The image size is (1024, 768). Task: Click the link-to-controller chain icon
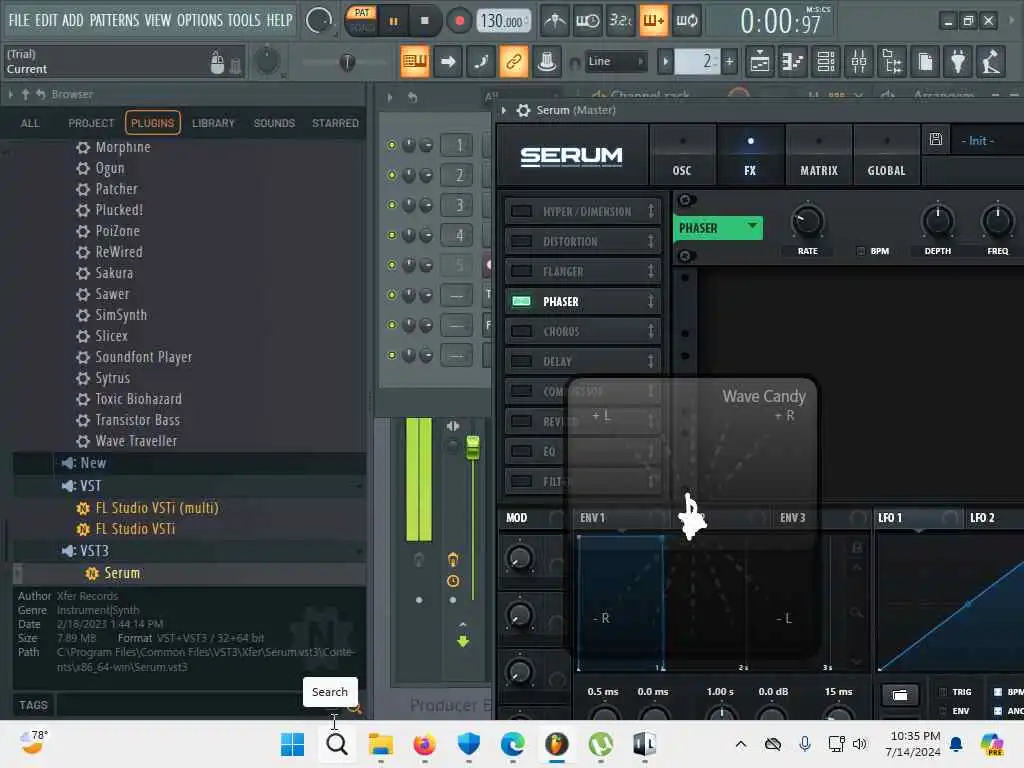(x=513, y=61)
